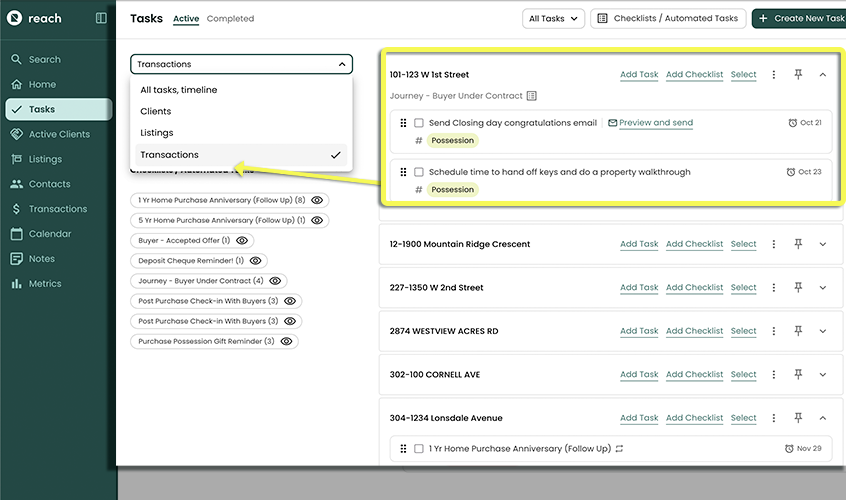846x500 pixels.
Task: Click the Possession tag on the closing email task
Action: pos(452,141)
